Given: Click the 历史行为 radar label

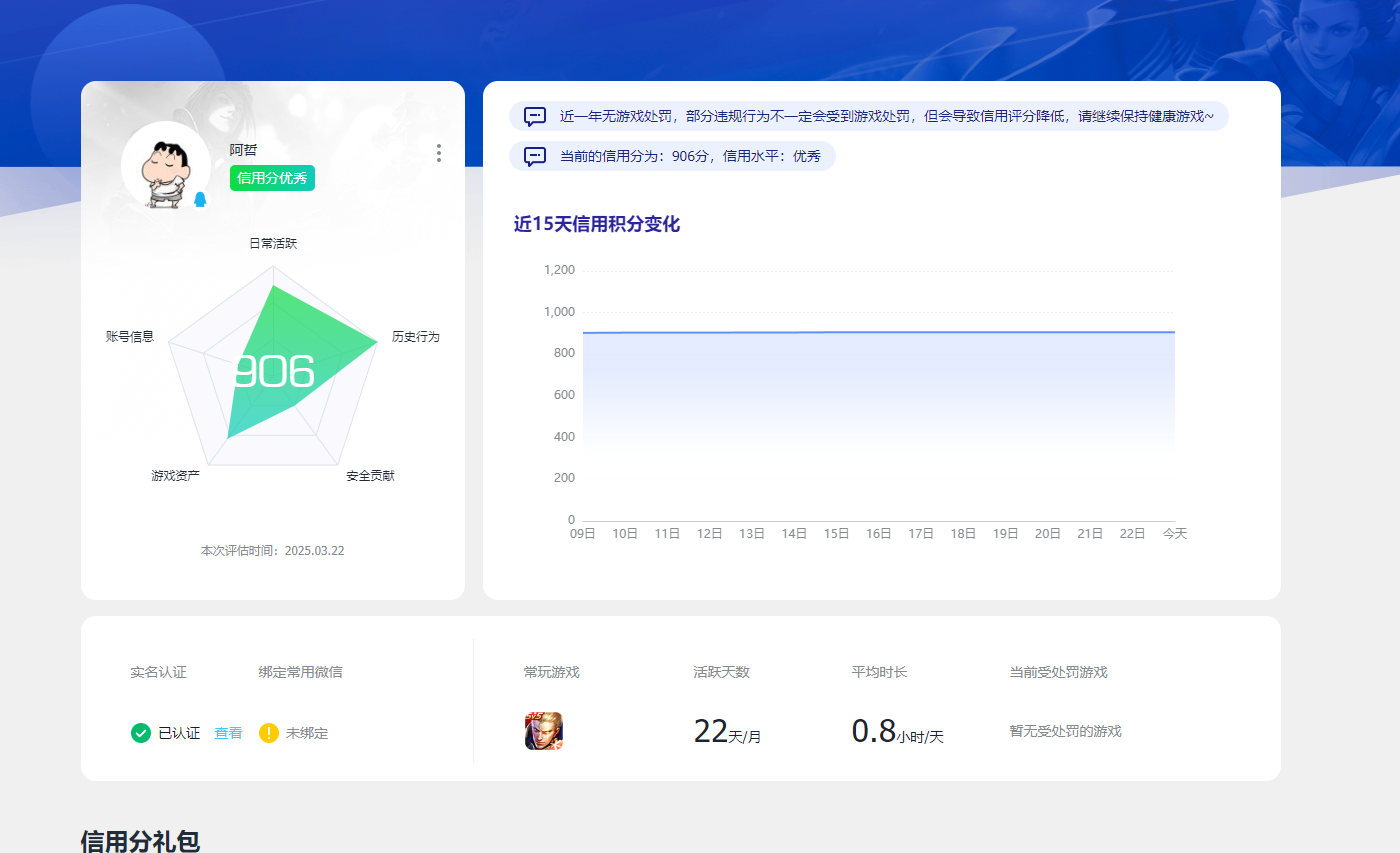Looking at the screenshot, I should click(x=415, y=336).
